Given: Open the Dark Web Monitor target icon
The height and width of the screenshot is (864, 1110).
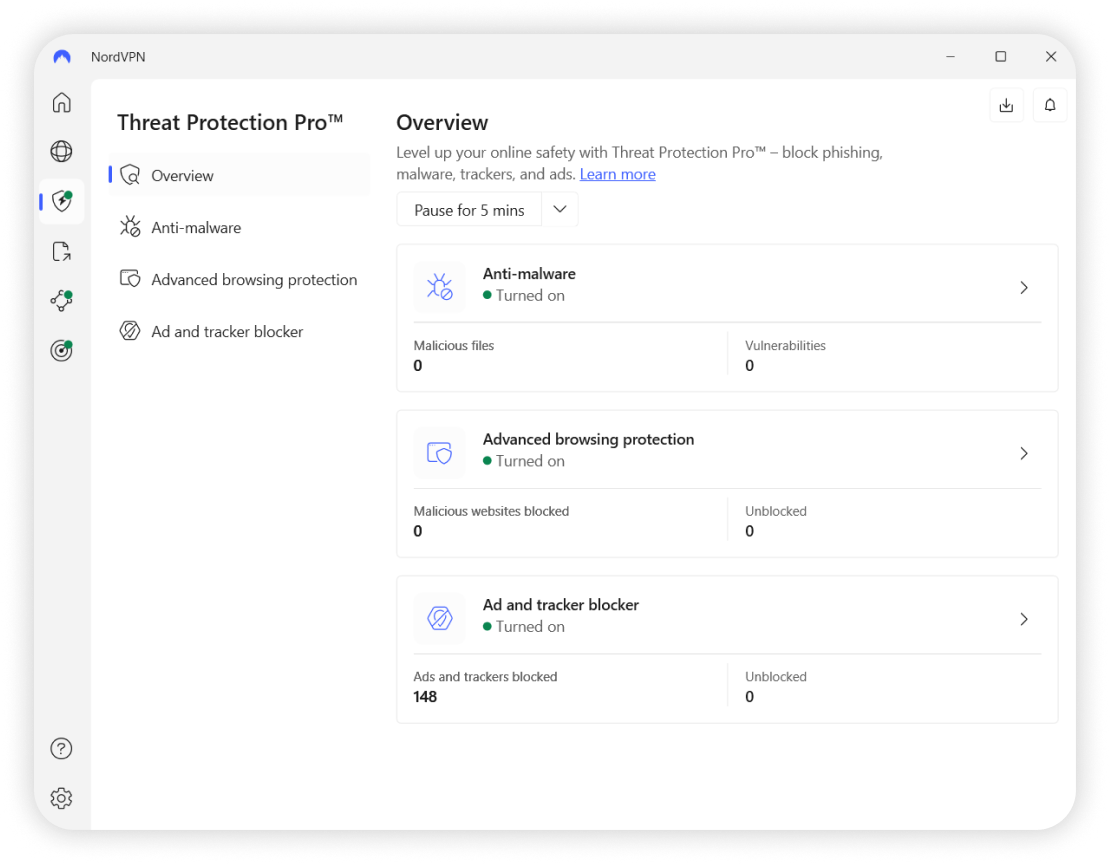Looking at the screenshot, I should pos(62,350).
